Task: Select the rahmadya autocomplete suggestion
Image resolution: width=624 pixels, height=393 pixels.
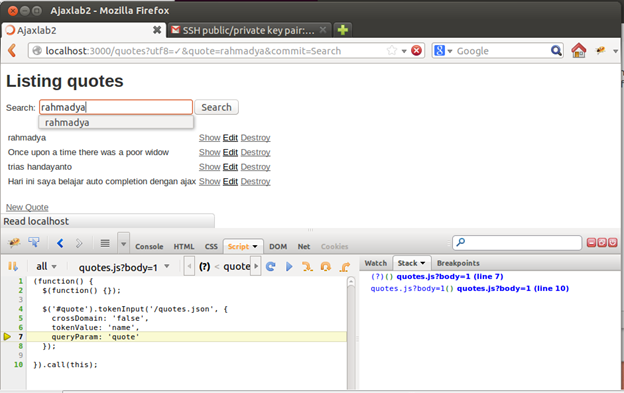Action: click(116, 122)
